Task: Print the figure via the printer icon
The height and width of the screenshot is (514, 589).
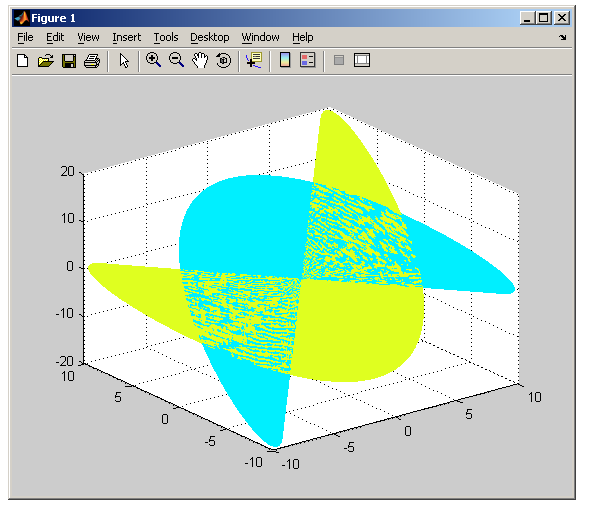Action: (92, 60)
